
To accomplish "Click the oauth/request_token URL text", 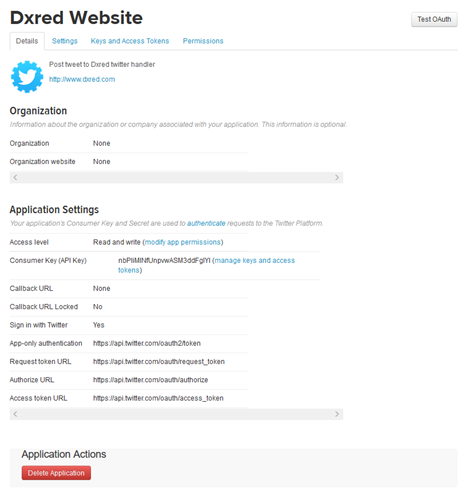I will click(159, 361).
